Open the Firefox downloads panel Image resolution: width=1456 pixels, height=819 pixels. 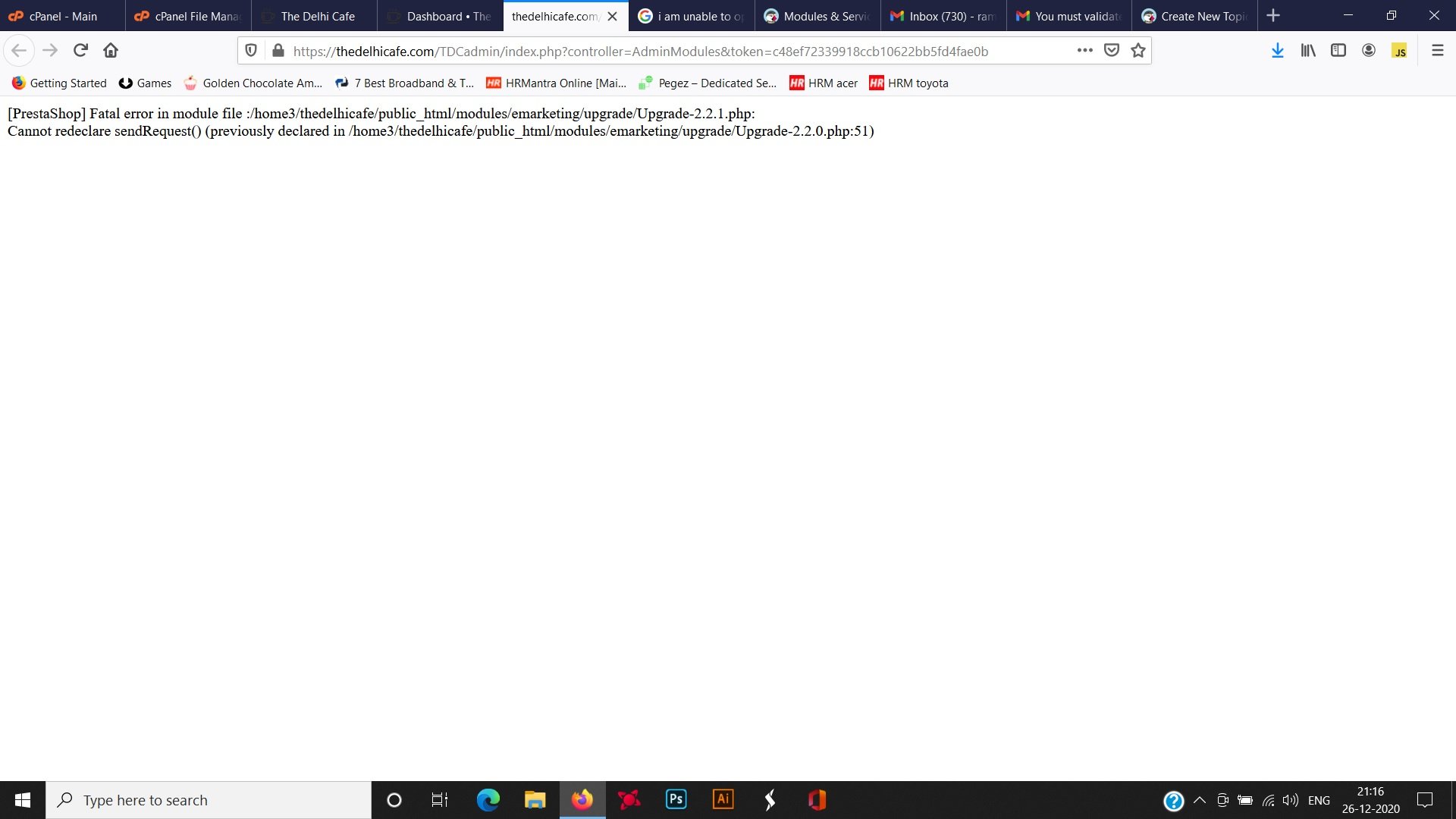(x=1277, y=51)
